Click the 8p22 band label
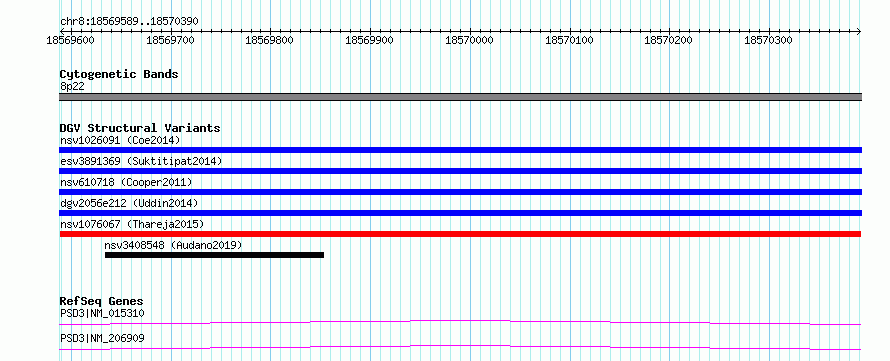 (x=72, y=86)
